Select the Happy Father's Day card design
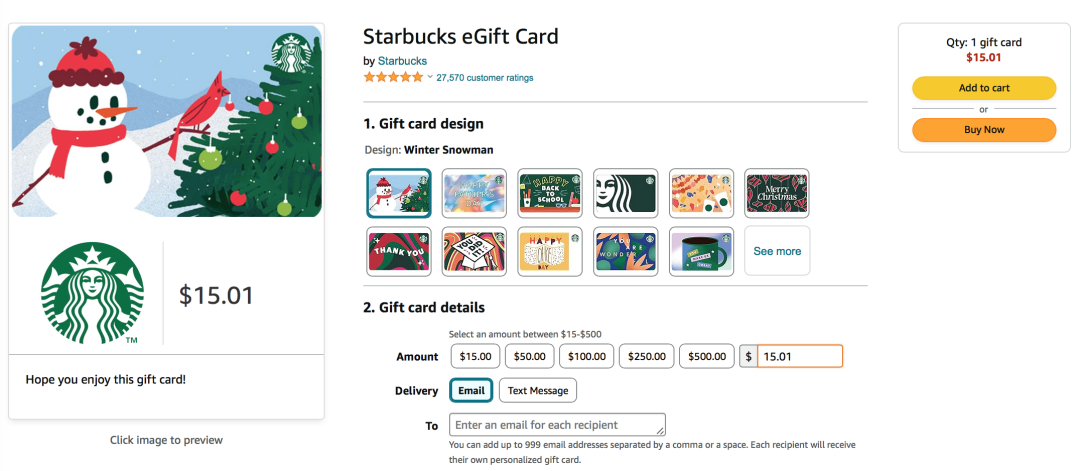The height and width of the screenshot is (471, 1080). (475, 193)
